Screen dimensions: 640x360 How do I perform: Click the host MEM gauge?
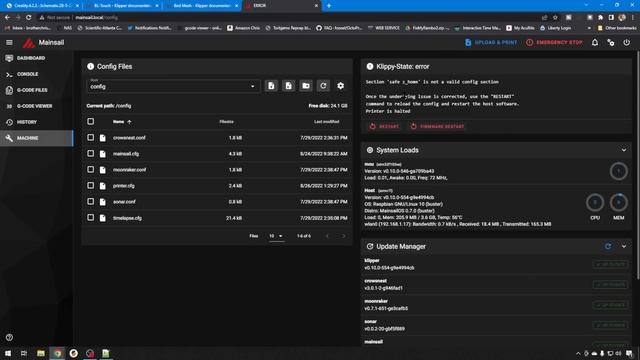pyautogui.click(x=618, y=202)
